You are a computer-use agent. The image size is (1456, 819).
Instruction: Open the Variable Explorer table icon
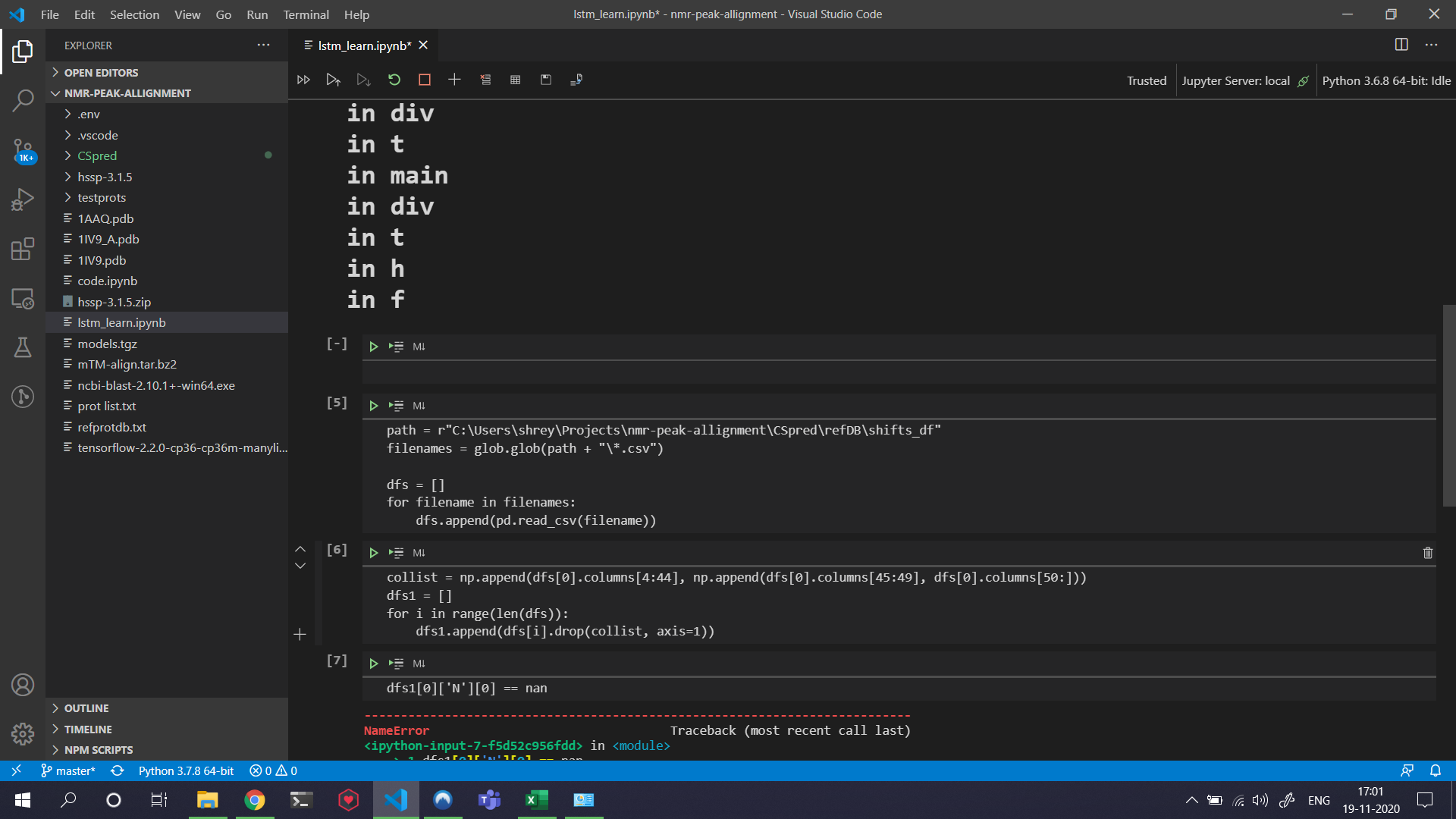tap(516, 80)
